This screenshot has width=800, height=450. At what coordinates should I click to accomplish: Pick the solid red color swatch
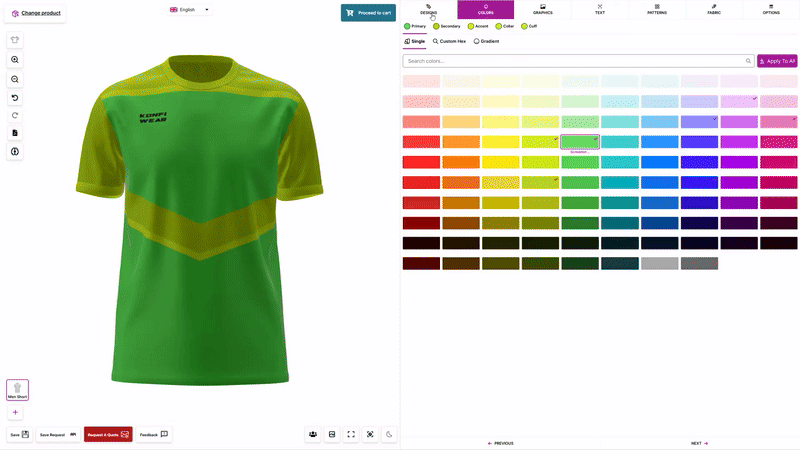point(421,162)
